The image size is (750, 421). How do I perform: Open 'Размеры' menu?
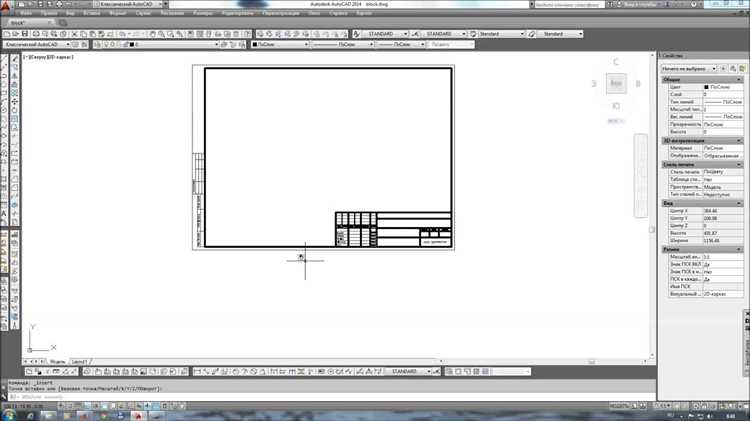[x=203, y=13]
